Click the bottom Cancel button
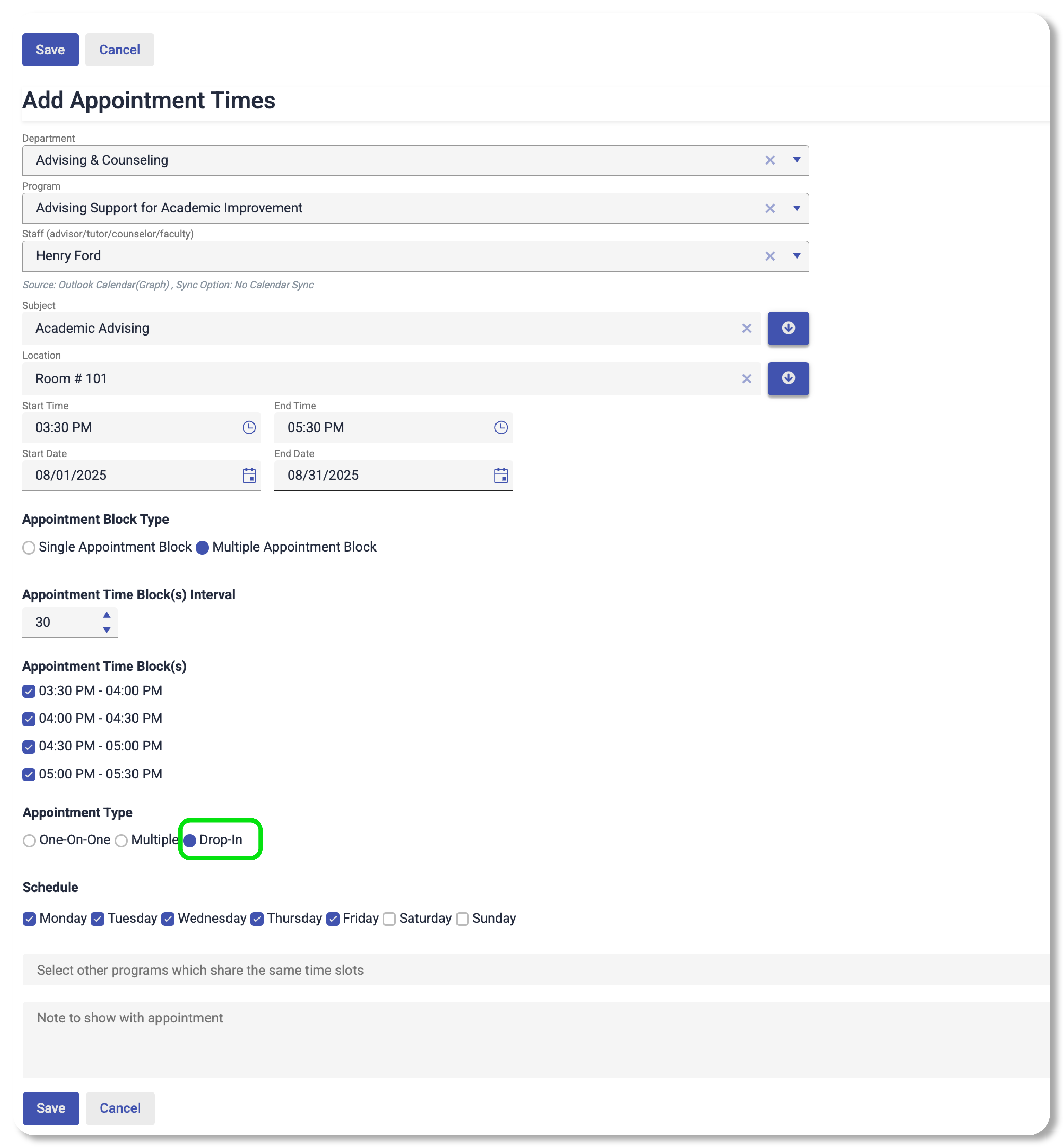1063x1148 pixels. [x=120, y=1108]
